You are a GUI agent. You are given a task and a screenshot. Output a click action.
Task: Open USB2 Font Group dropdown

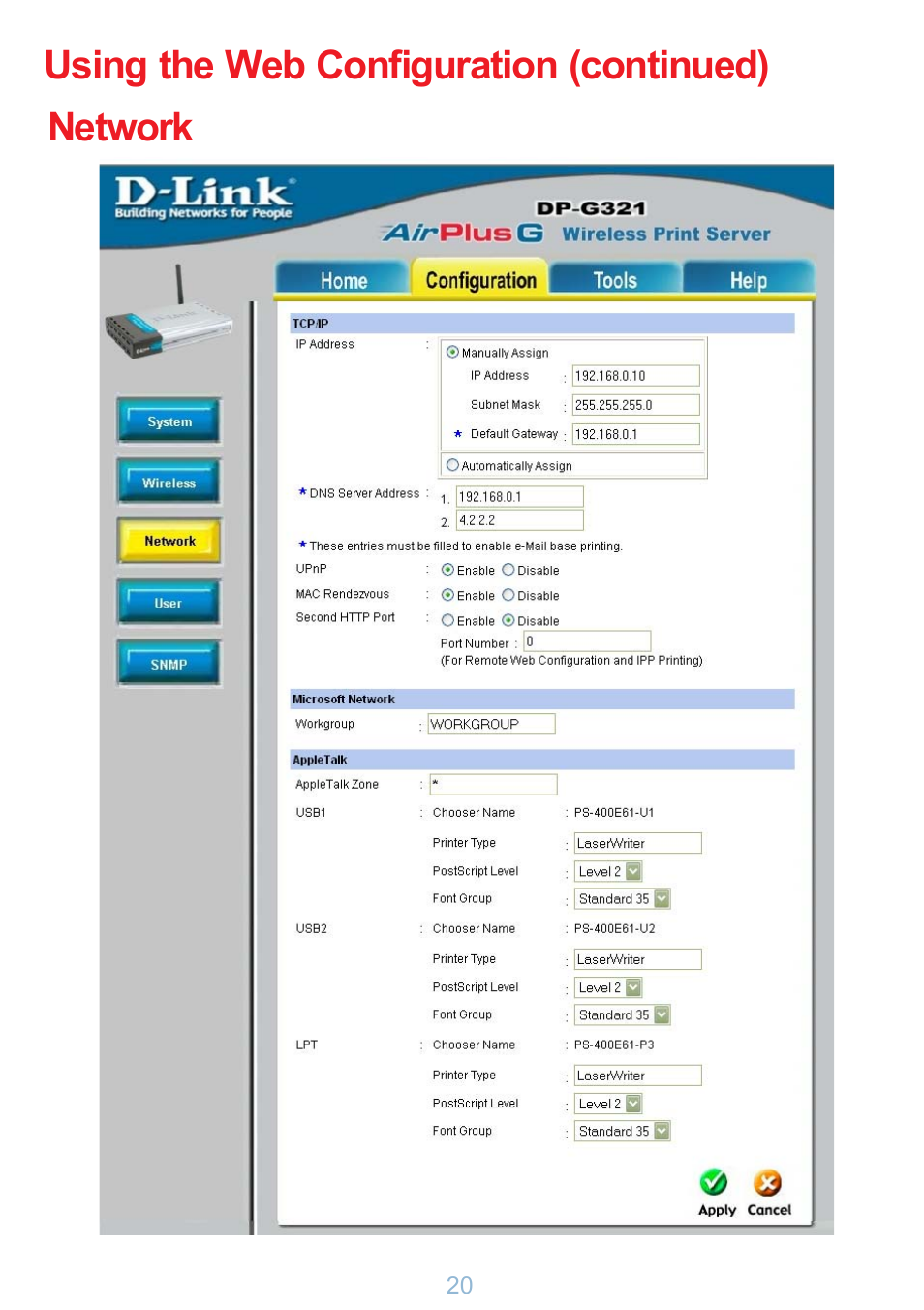tap(623, 1014)
